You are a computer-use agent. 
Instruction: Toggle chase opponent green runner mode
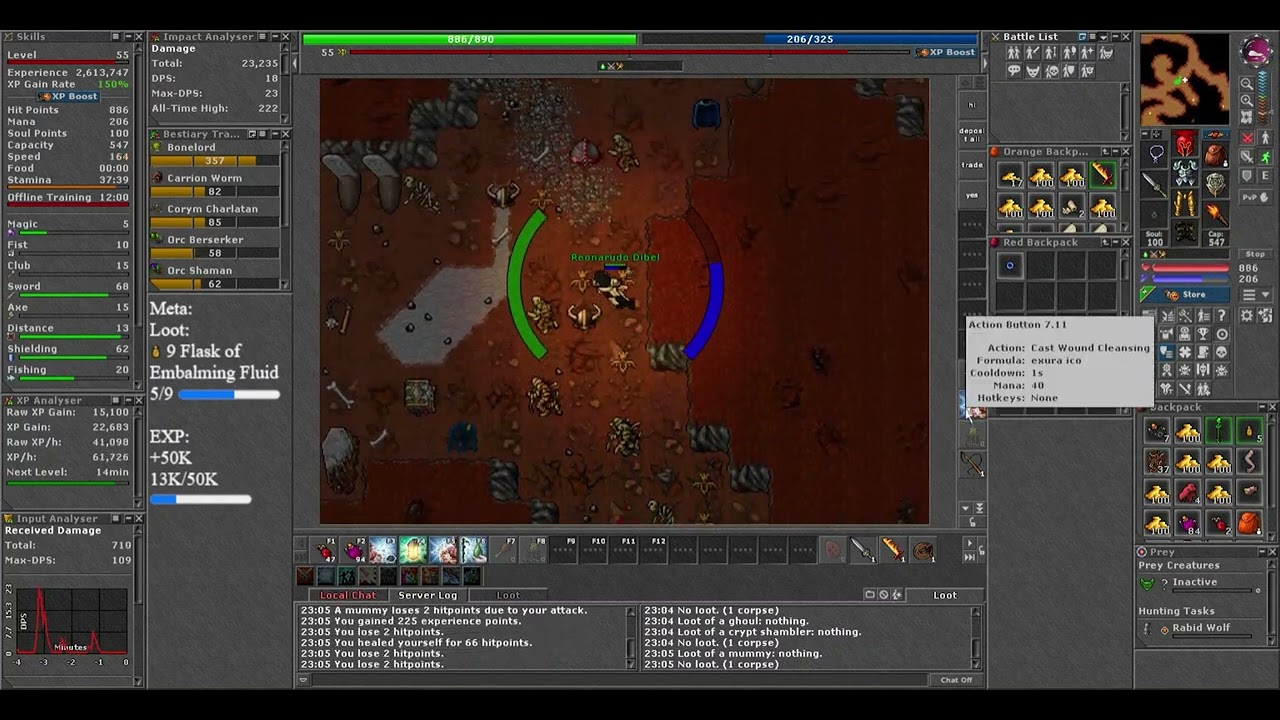click(x=1265, y=157)
